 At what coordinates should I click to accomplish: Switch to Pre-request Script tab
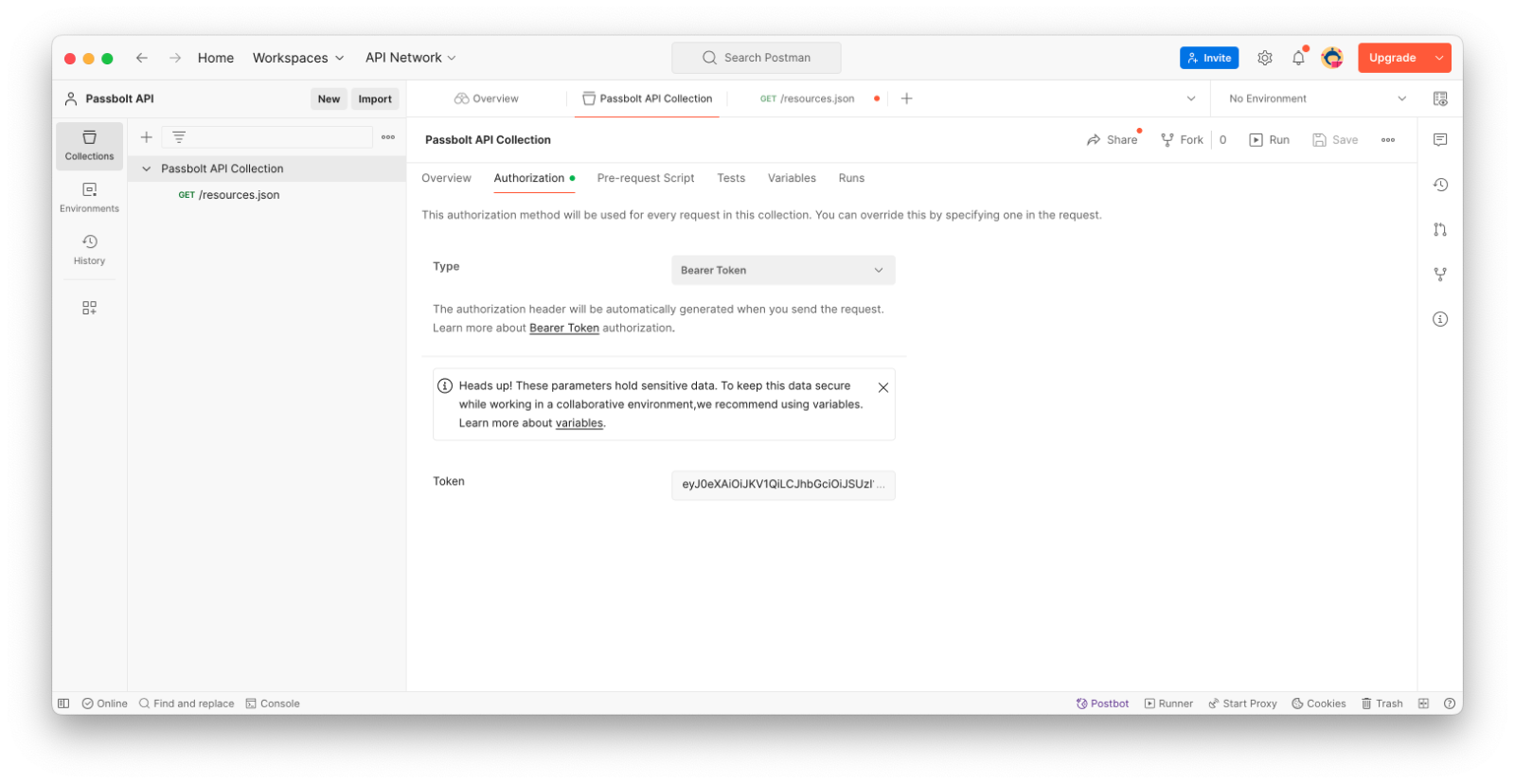tap(646, 178)
